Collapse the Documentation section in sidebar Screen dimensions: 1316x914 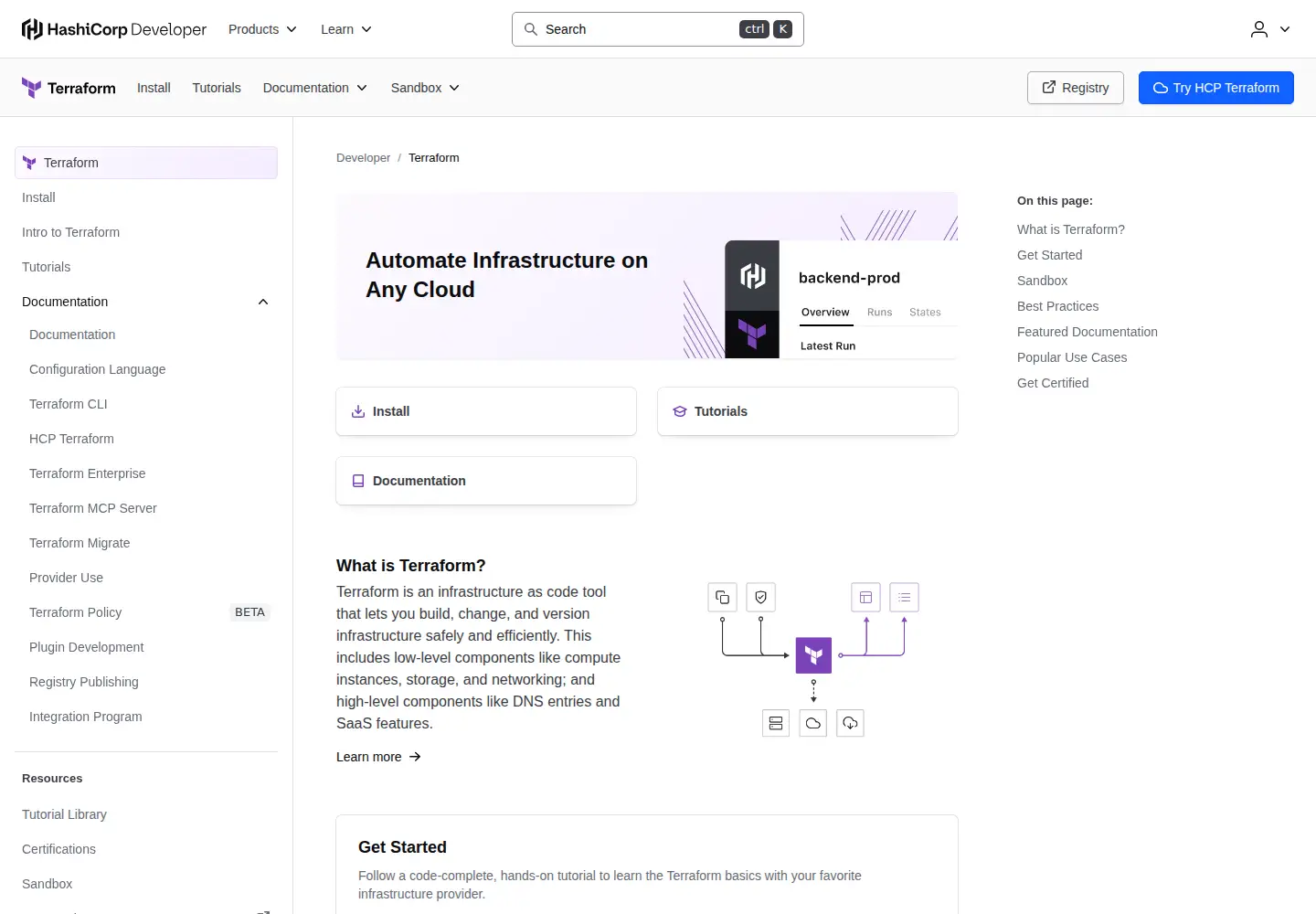click(263, 302)
